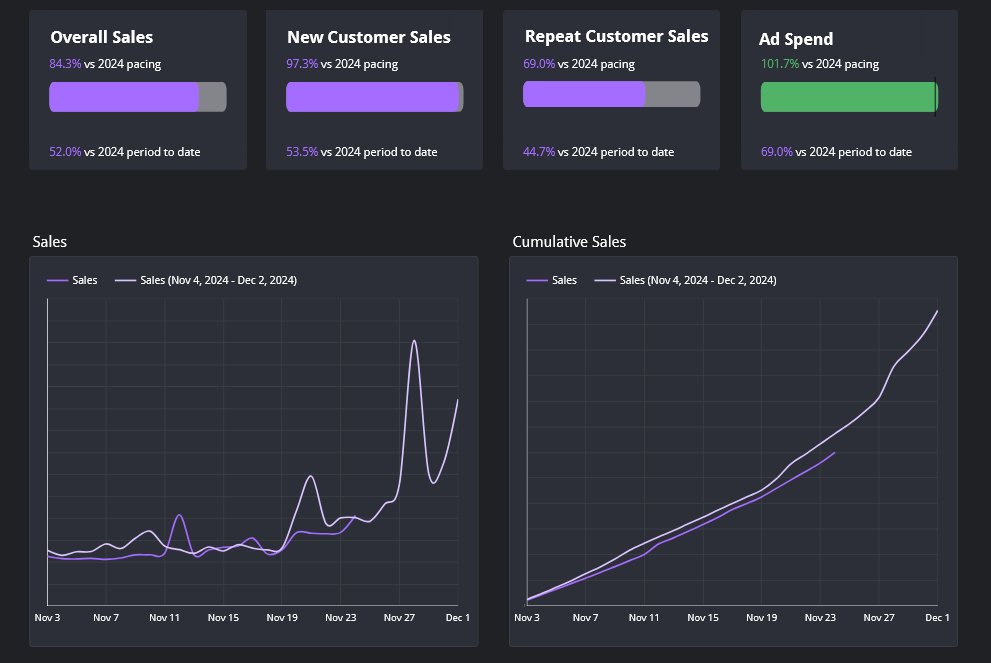Toggle the Sales legend in Sales chart
Screen dimensions: 991x663
pos(72,280)
